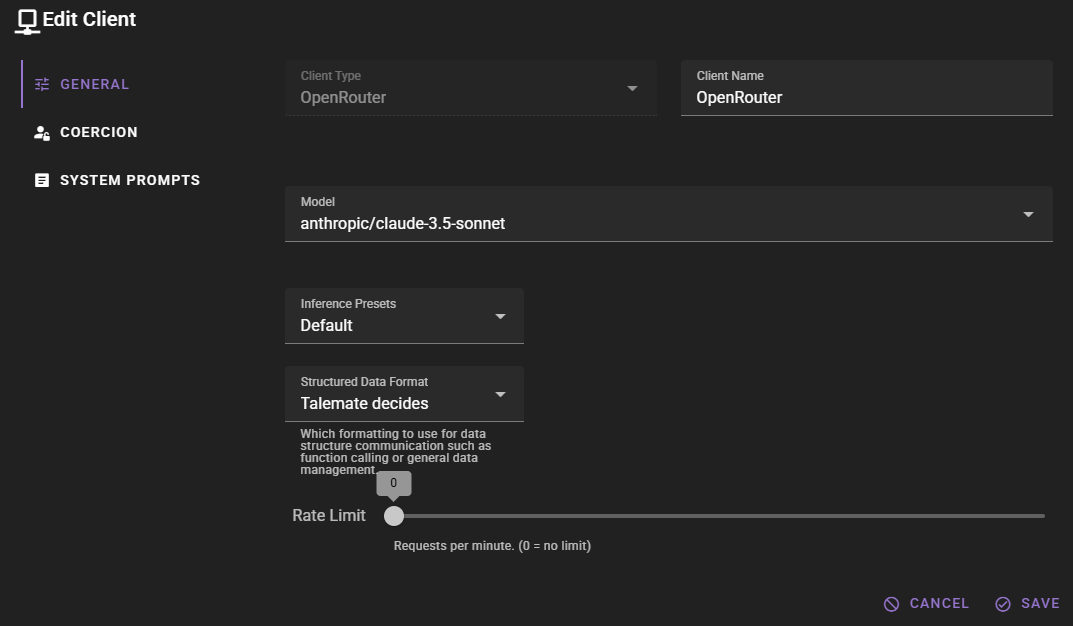Click the 'Which formatting to use' help text
The width and height of the screenshot is (1073, 626).
tap(396, 452)
